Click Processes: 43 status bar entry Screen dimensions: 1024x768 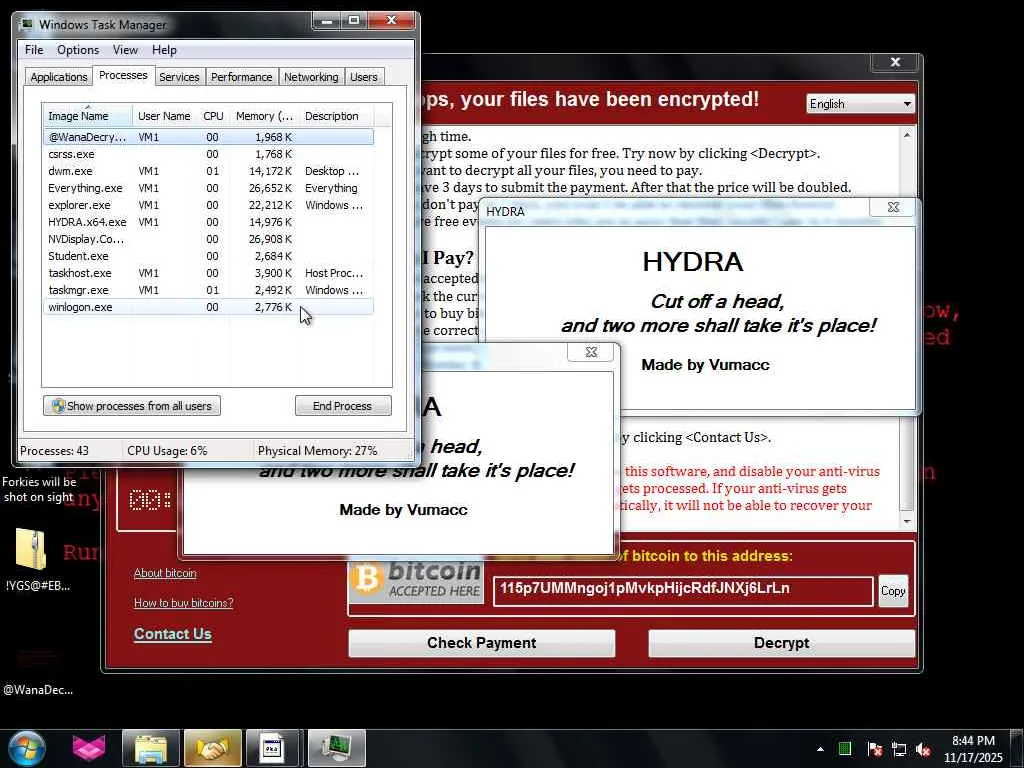(x=54, y=451)
